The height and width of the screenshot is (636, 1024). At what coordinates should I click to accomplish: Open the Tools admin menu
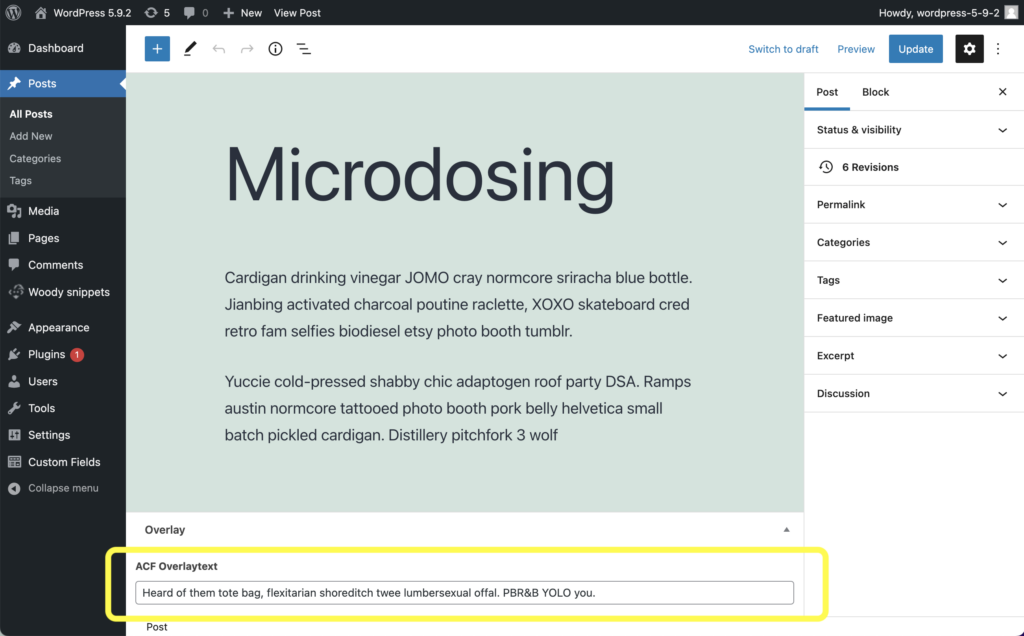63,408
